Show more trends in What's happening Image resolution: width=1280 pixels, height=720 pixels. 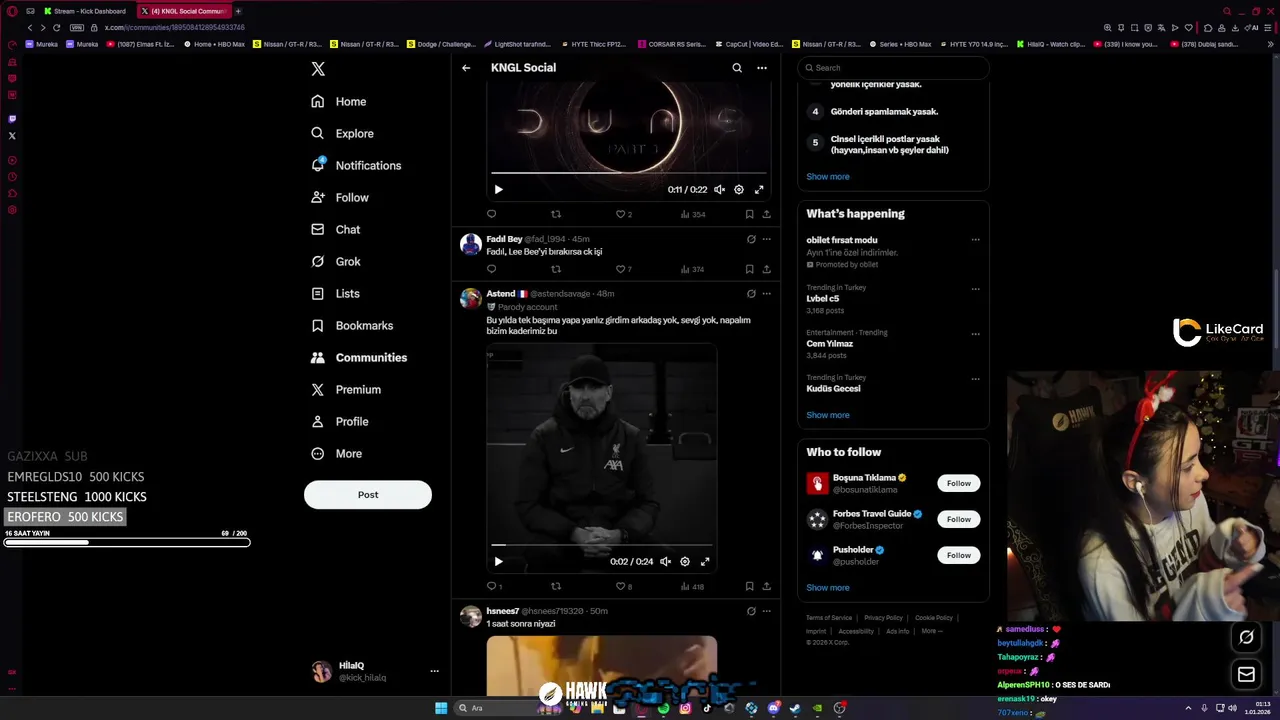(828, 415)
